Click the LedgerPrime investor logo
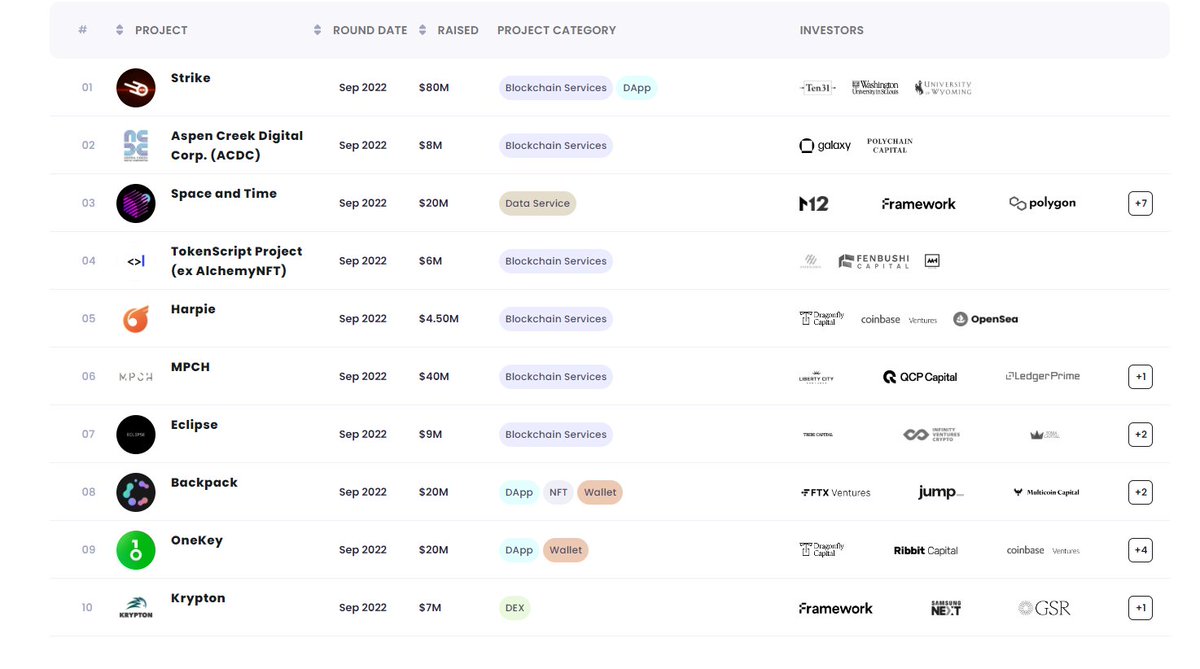 click(1043, 376)
